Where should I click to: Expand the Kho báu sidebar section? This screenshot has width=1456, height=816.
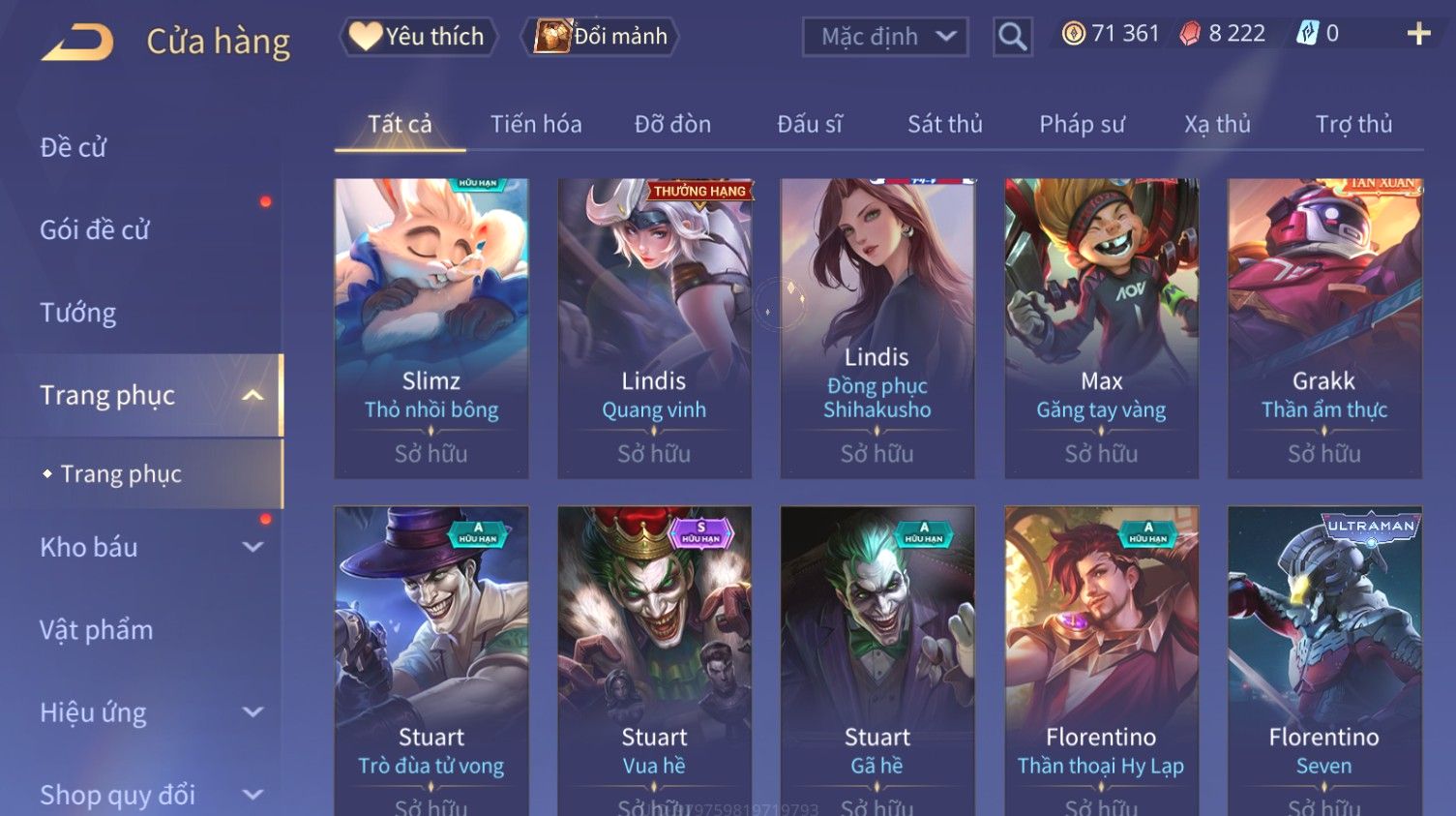coord(253,547)
